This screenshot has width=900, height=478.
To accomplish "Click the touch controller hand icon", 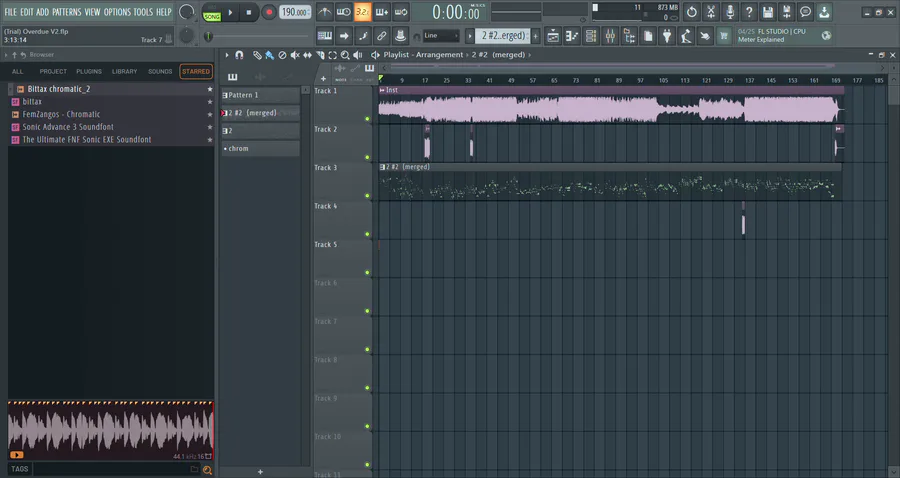I will (x=705, y=36).
